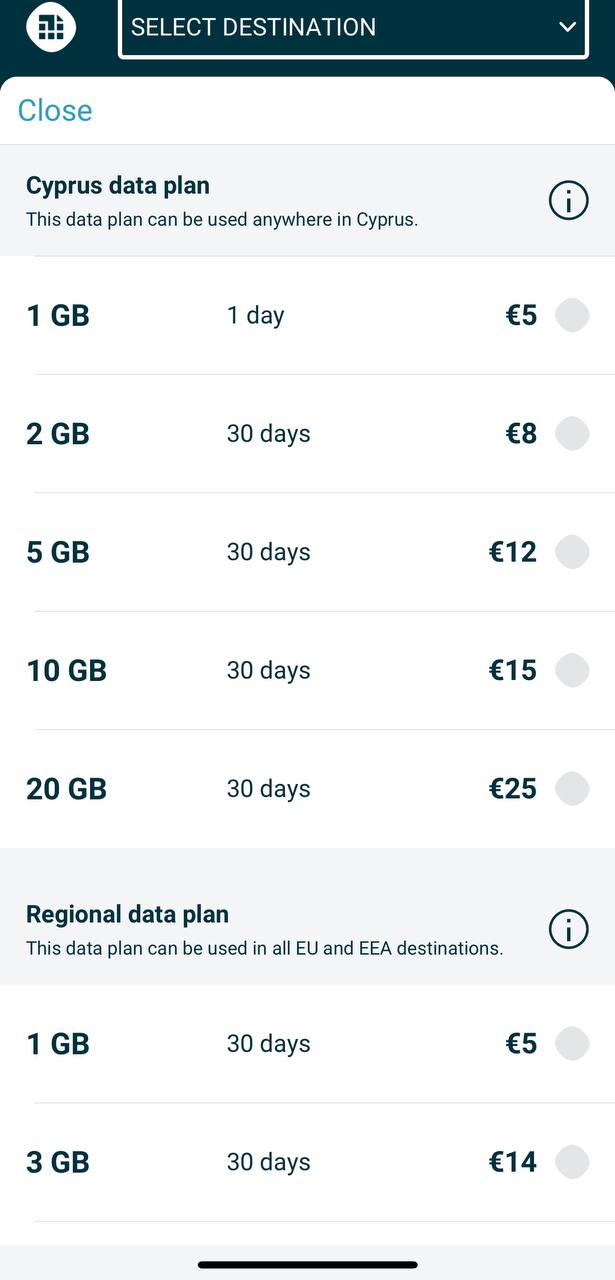Expand the Select Destination dropdown arrow

568,27
